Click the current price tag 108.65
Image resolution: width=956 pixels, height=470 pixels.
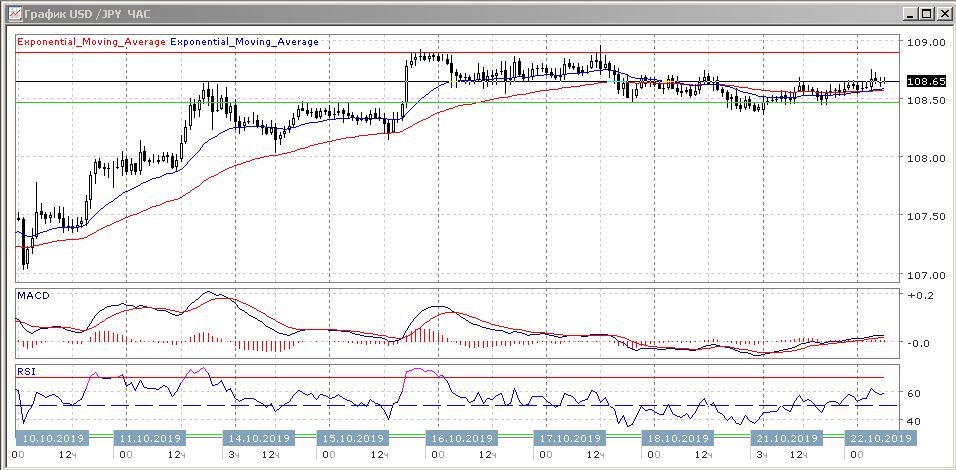point(925,81)
